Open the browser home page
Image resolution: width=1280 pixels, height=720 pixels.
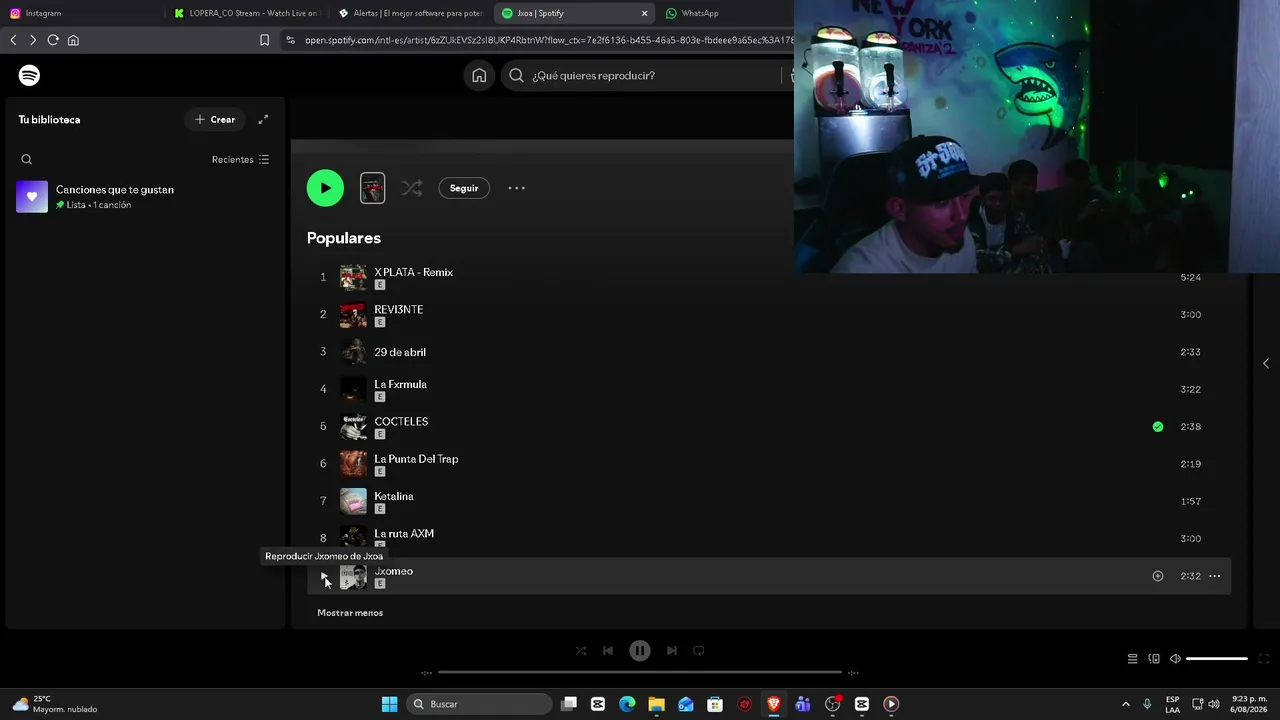73,40
